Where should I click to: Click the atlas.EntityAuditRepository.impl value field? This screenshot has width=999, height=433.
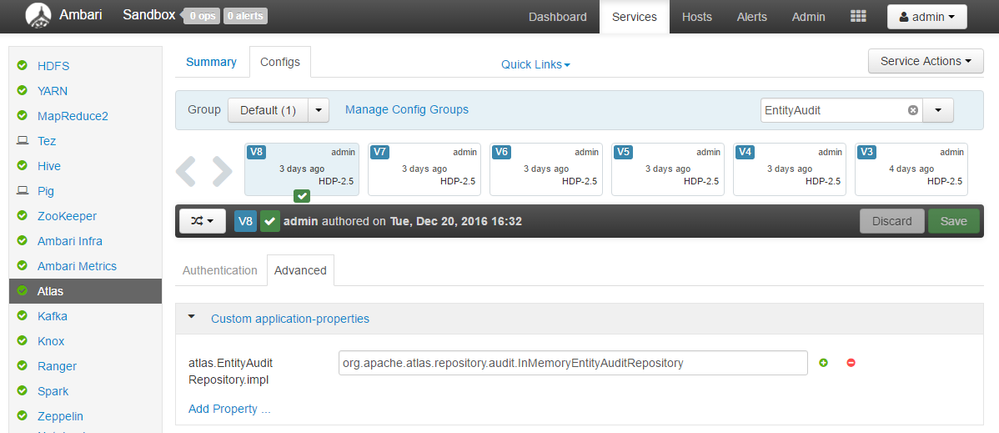coord(573,363)
